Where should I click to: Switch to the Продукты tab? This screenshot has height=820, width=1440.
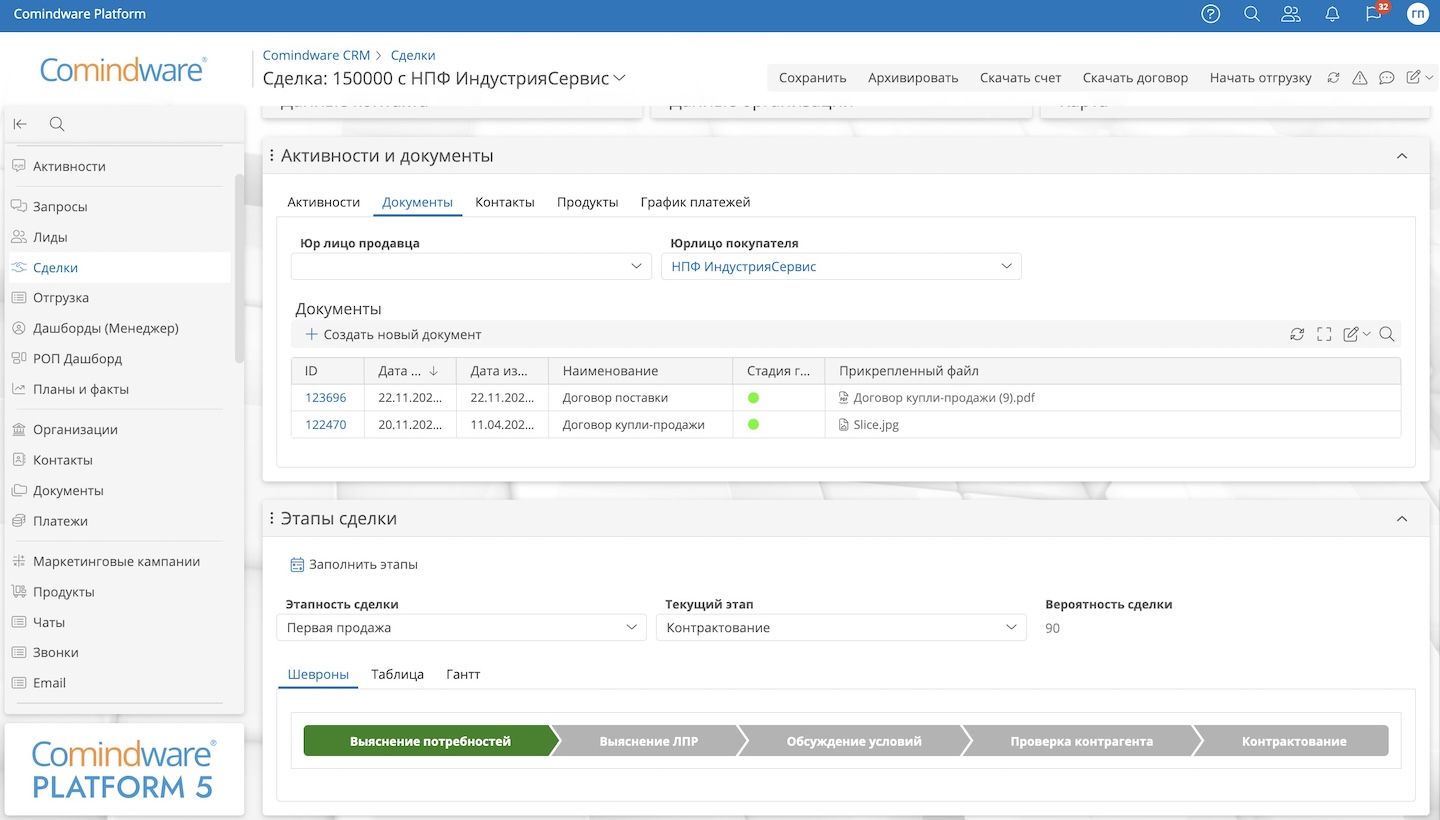[x=587, y=202]
